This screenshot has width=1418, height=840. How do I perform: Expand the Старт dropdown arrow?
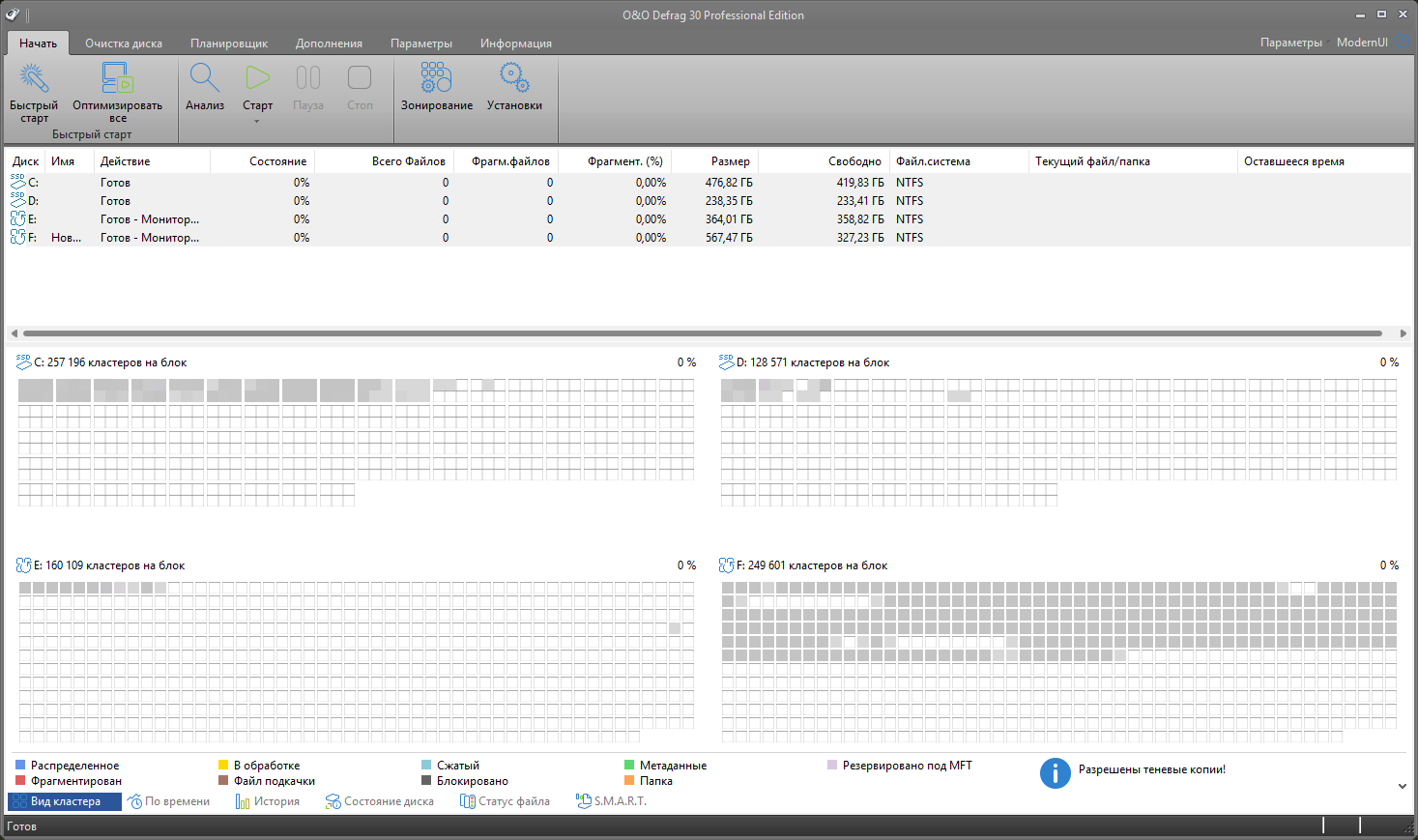click(x=257, y=121)
